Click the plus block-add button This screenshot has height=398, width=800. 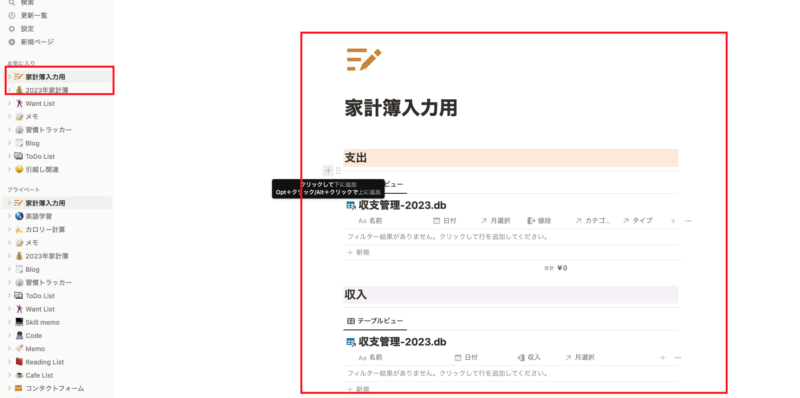(328, 170)
